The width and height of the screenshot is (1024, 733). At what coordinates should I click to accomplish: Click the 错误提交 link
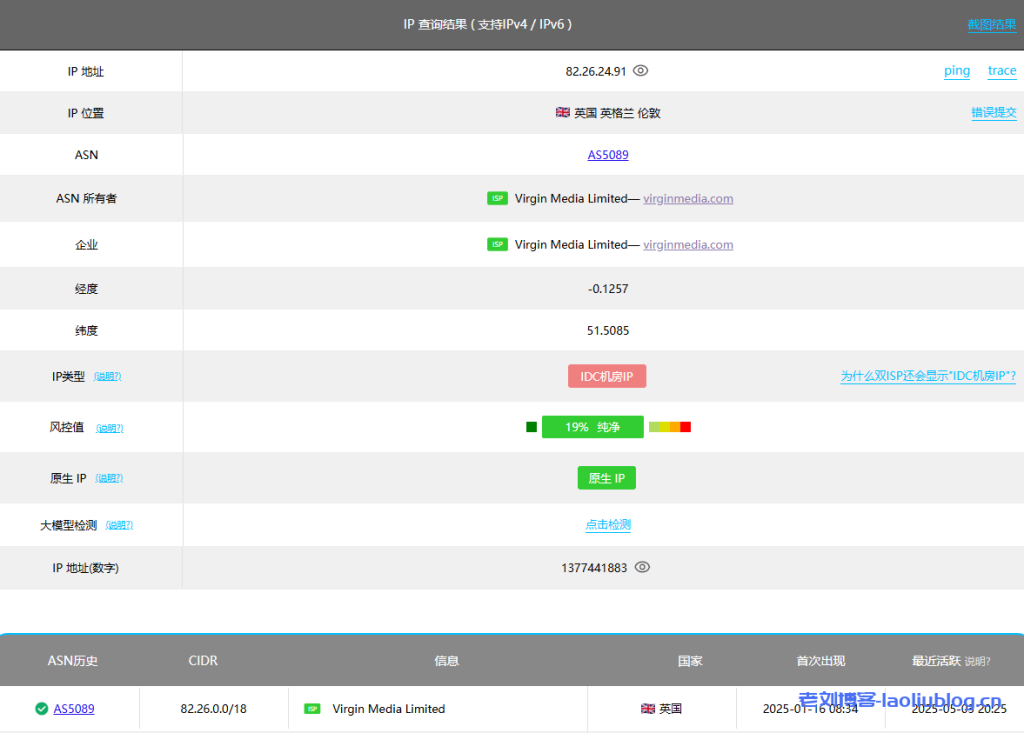(x=993, y=112)
